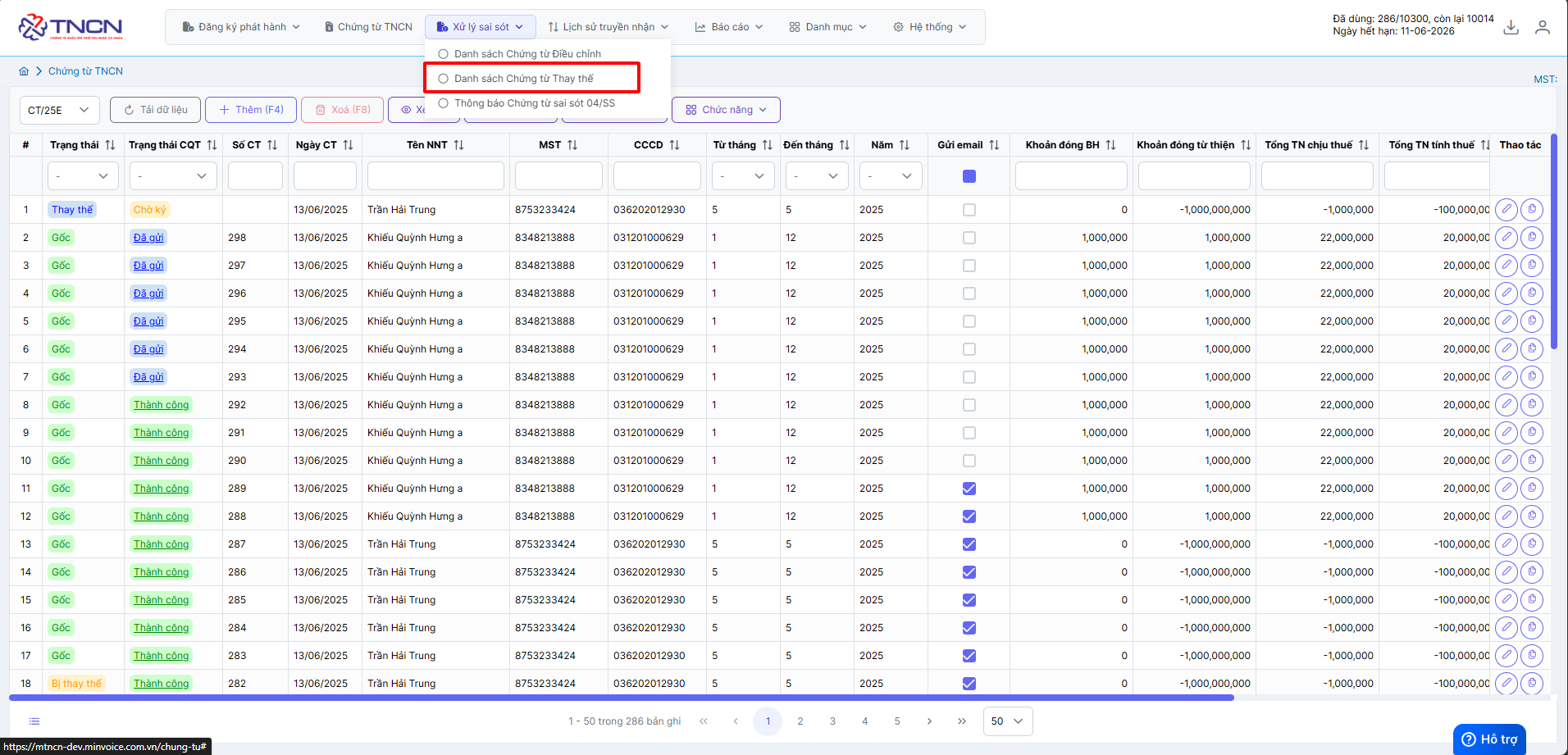Sort by Khoản đóng BH column icon
Viewport: 1568px width, 755px height.
[1110, 145]
